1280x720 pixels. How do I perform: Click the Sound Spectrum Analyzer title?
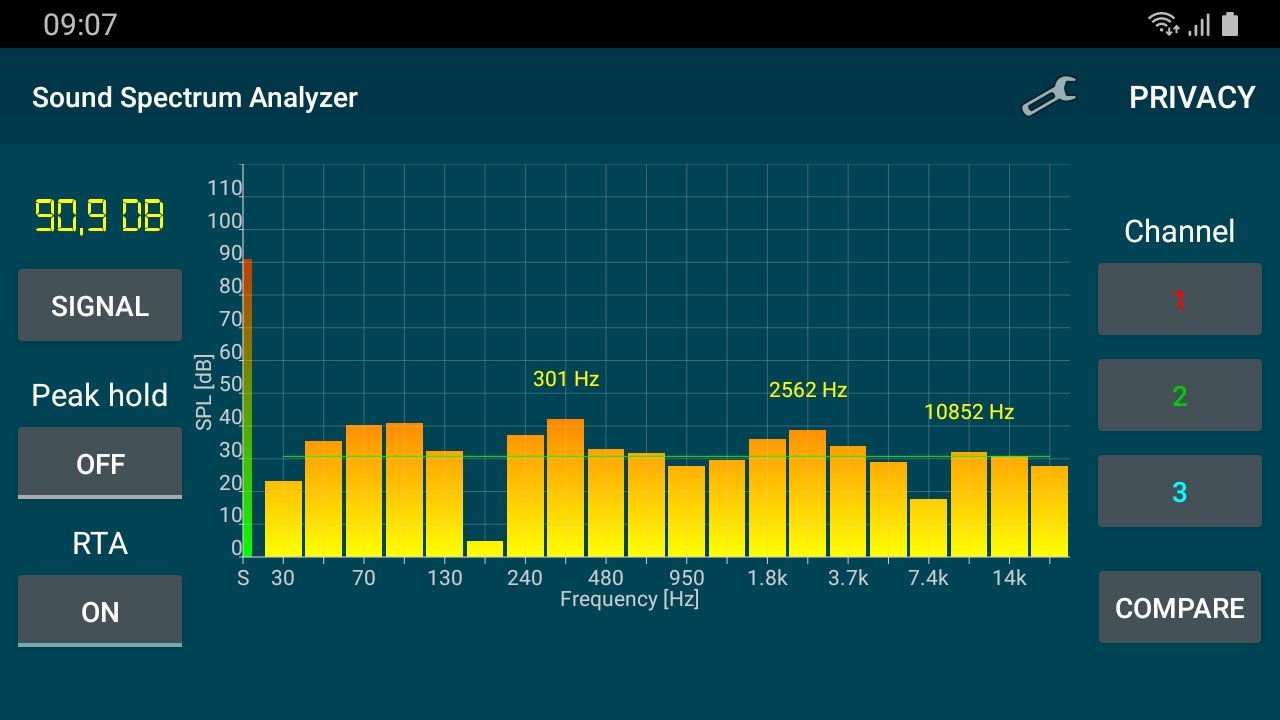[194, 97]
